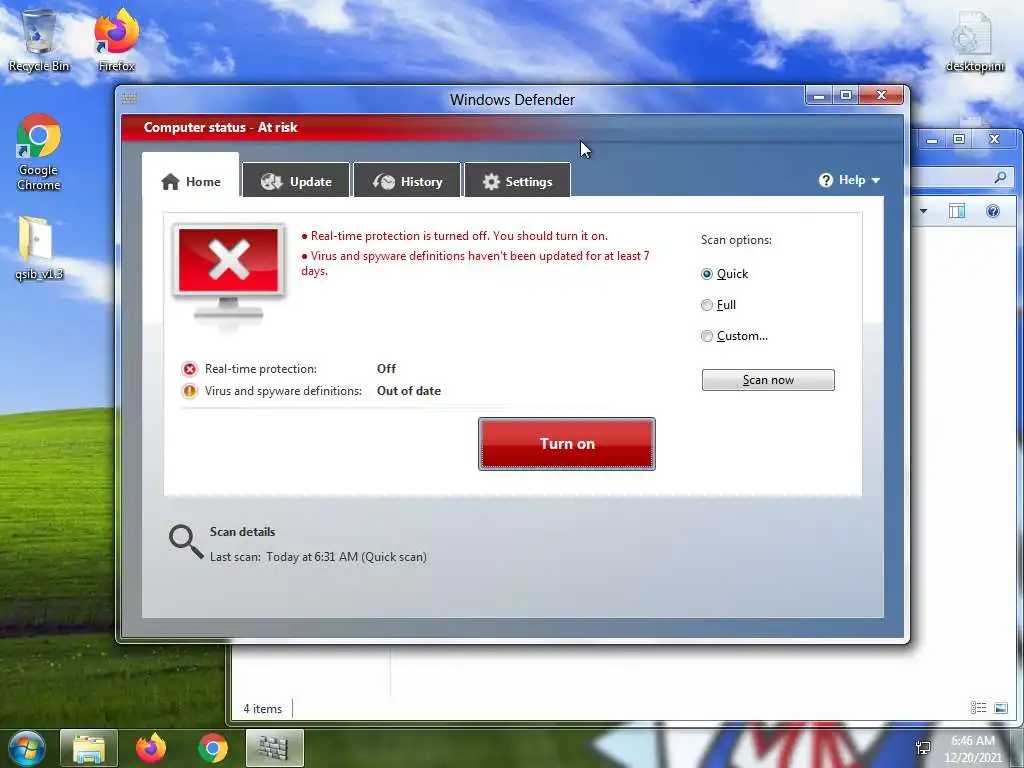Click the Help question mark icon
Viewport: 1024px width, 768px height.
(x=825, y=180)
